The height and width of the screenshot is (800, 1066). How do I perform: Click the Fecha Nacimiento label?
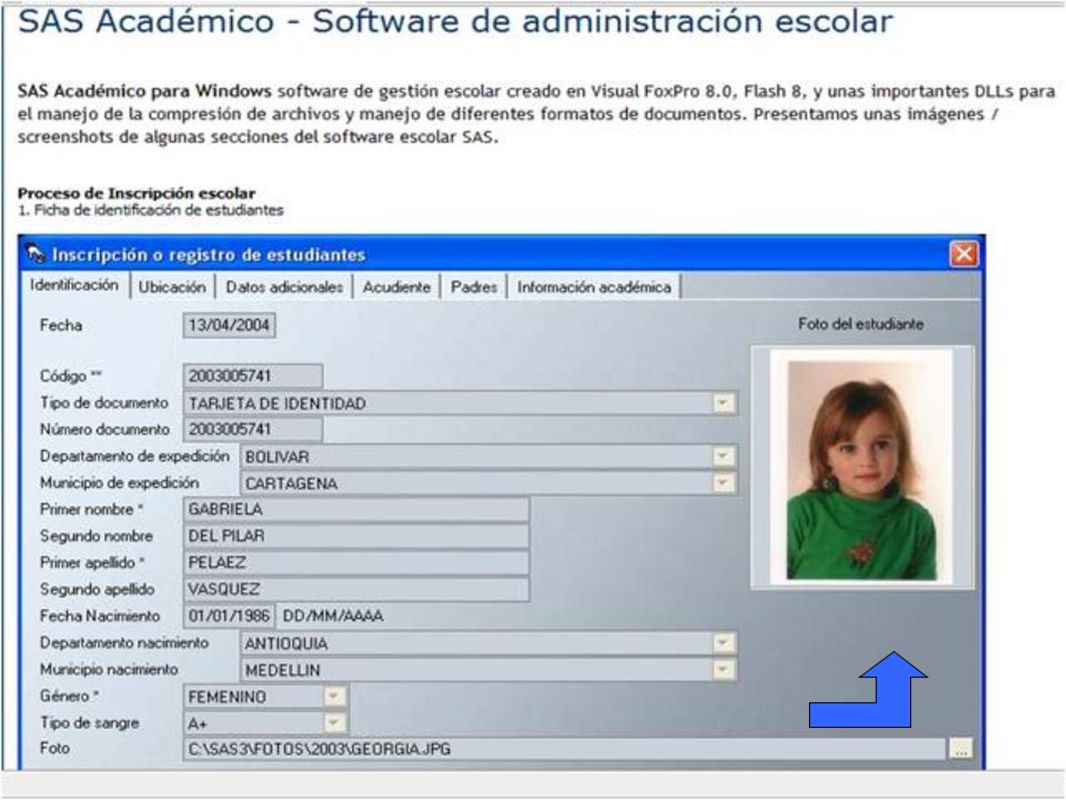[100, 616]
